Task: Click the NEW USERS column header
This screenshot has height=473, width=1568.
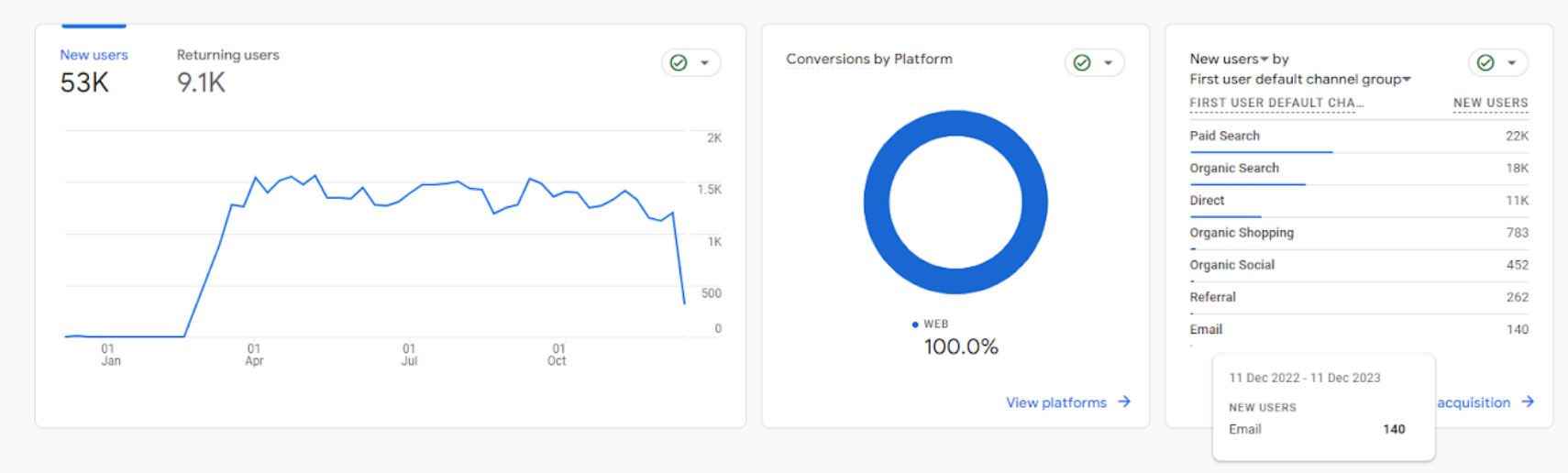Action: coord(1490,103)
